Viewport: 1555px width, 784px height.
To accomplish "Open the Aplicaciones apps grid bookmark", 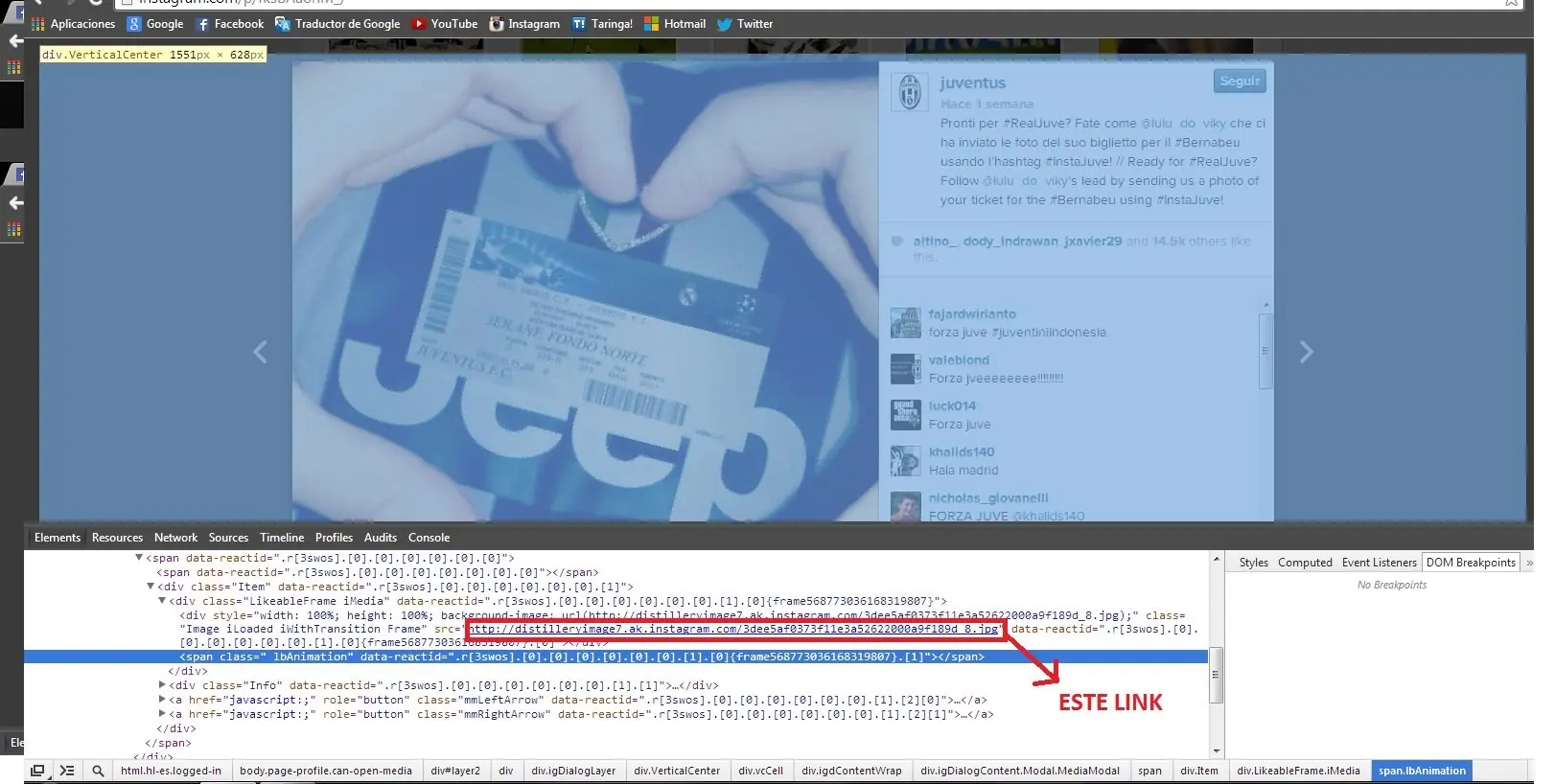I will [74, 24].
